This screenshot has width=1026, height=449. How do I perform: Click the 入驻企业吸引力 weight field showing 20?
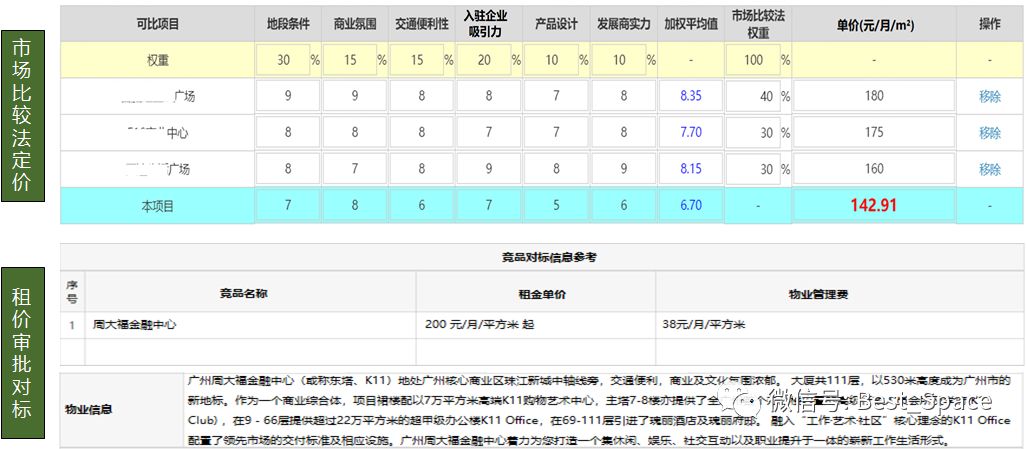click(x=484, y=60)
